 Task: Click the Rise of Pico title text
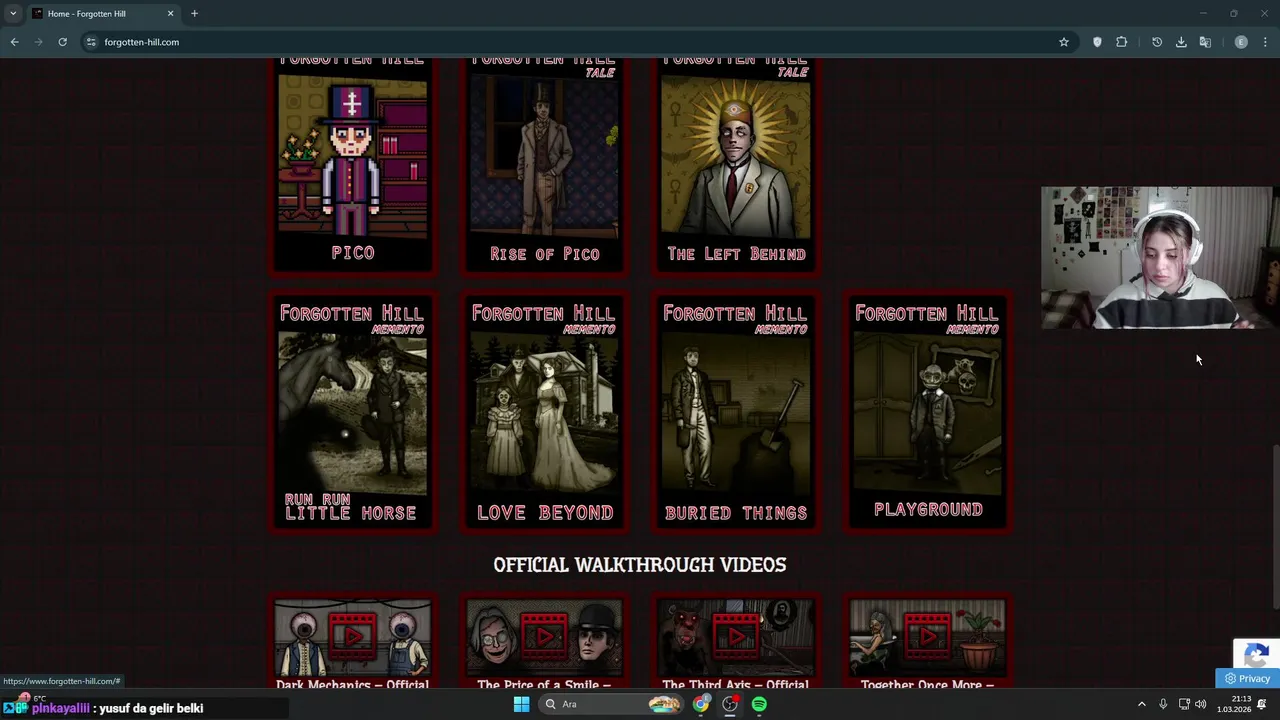pos(545,254)
